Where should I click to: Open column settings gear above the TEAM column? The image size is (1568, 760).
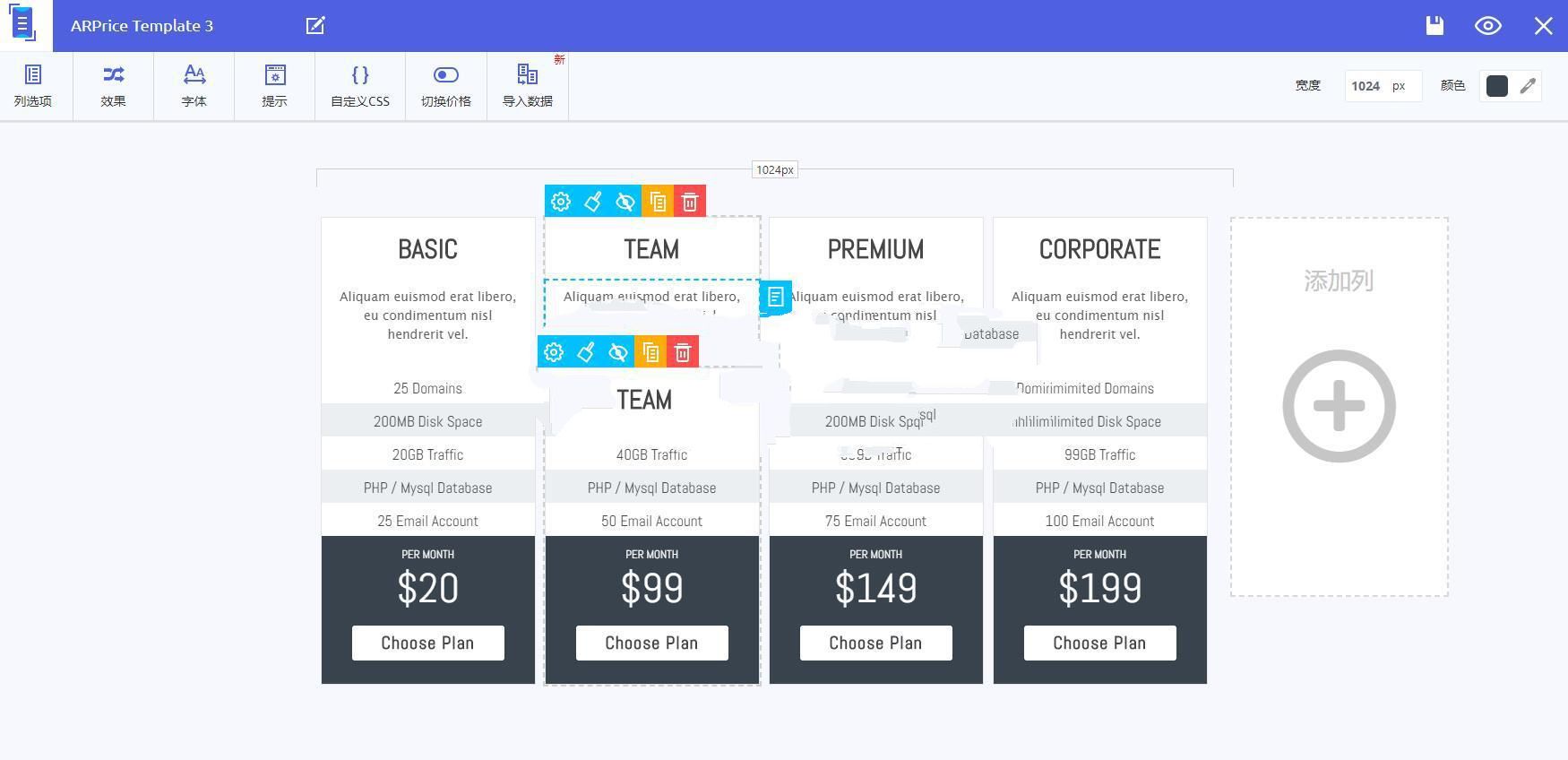point(561,202)
